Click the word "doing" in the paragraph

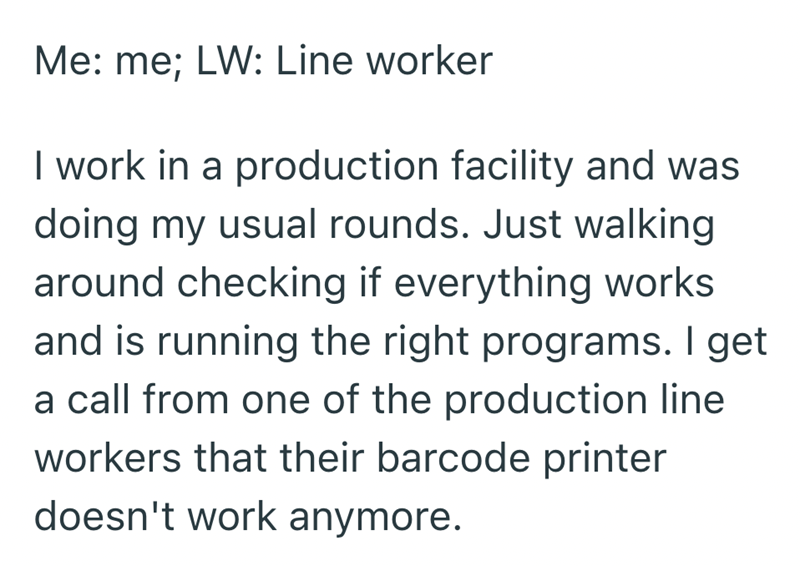[82, 226]
